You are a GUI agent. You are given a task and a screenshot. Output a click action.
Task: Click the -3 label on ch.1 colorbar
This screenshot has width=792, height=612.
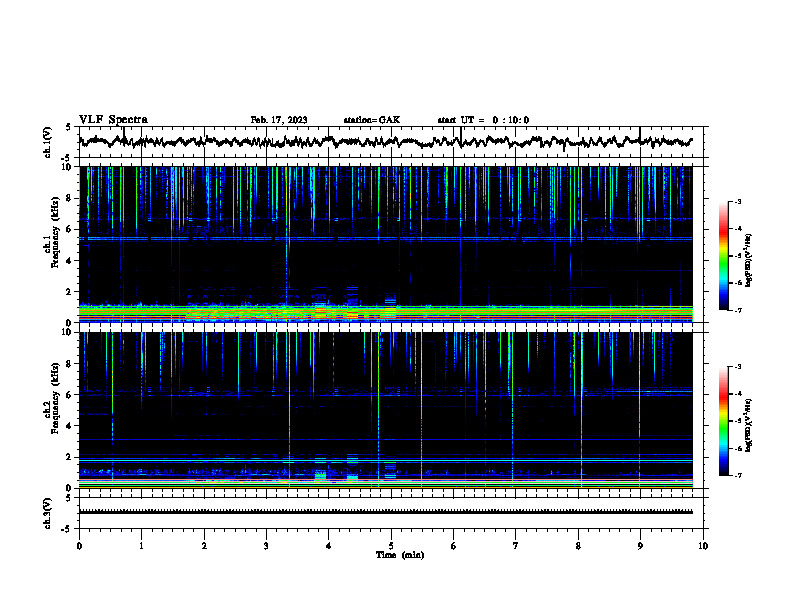(x=737, y=201)
